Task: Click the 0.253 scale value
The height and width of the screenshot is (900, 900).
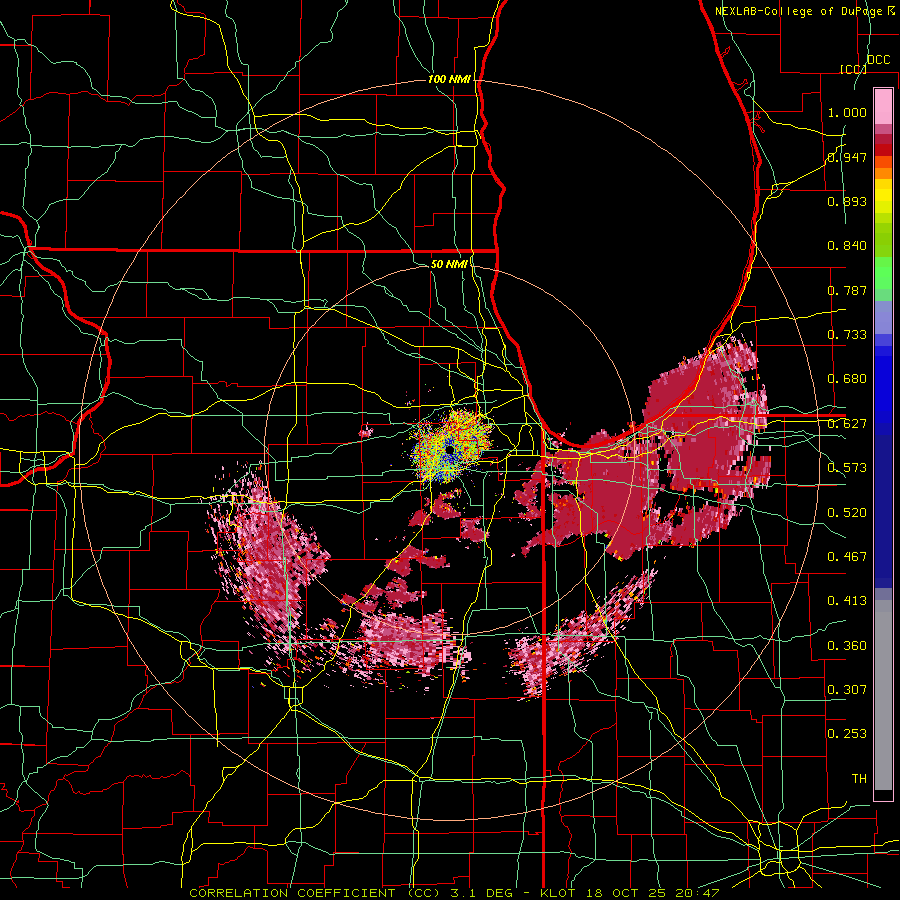Action: (x=847, y=734)
